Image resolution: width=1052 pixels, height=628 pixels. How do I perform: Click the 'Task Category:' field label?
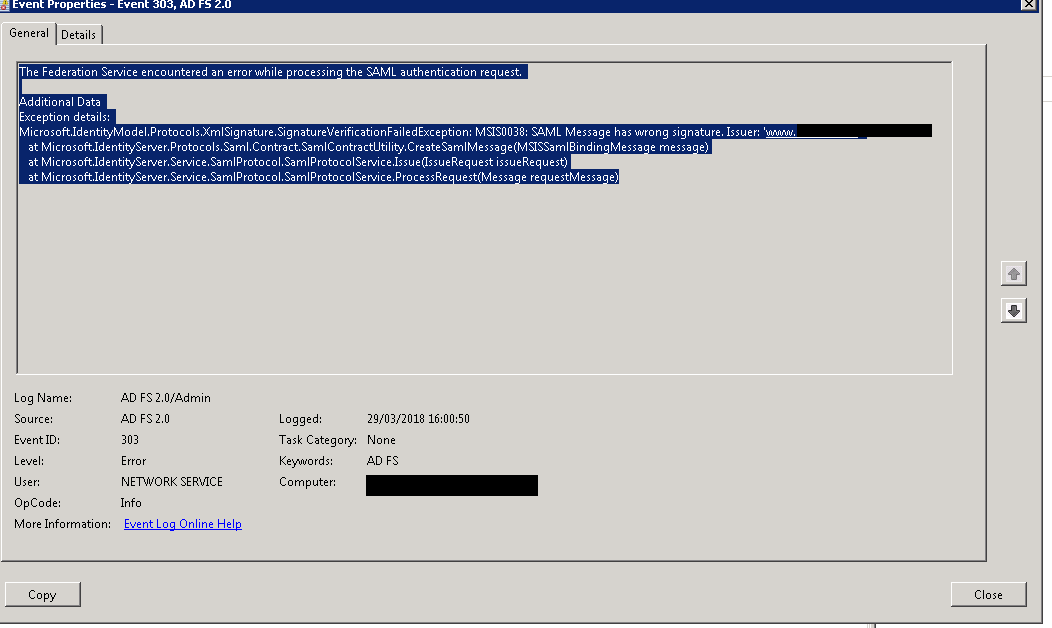317,440
